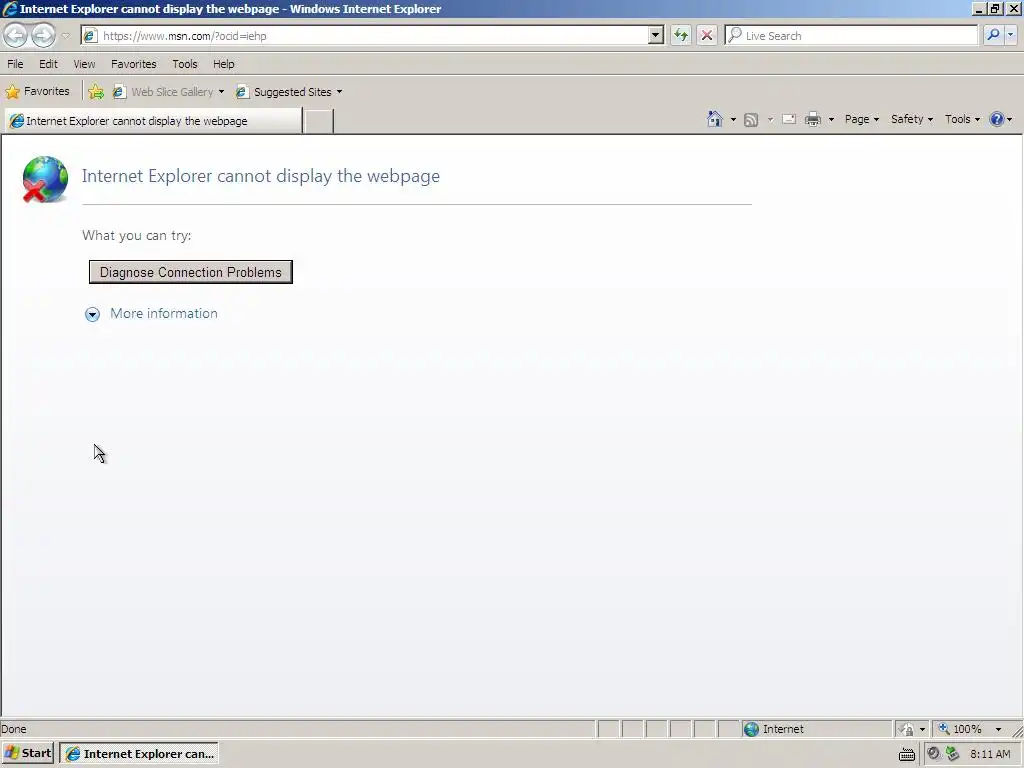Click the Protected Mode lock icon
The width and height of the screenshot is (1024, 768).
click(906, 729)
